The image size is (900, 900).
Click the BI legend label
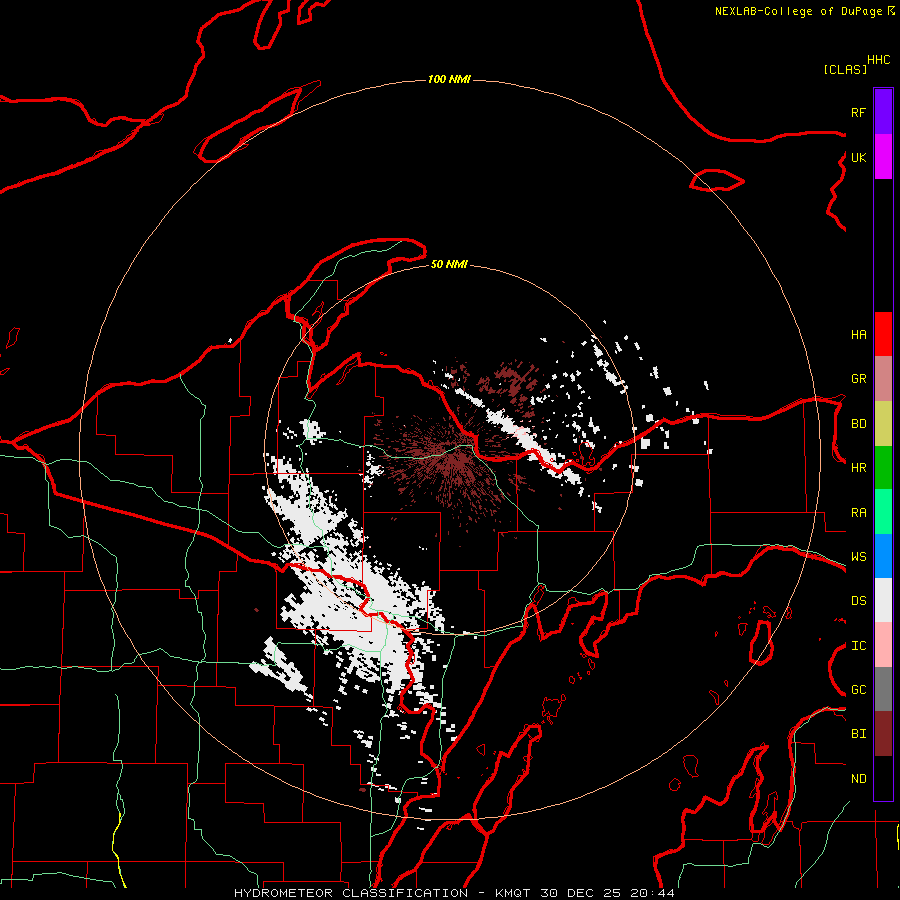click(858, 734)
